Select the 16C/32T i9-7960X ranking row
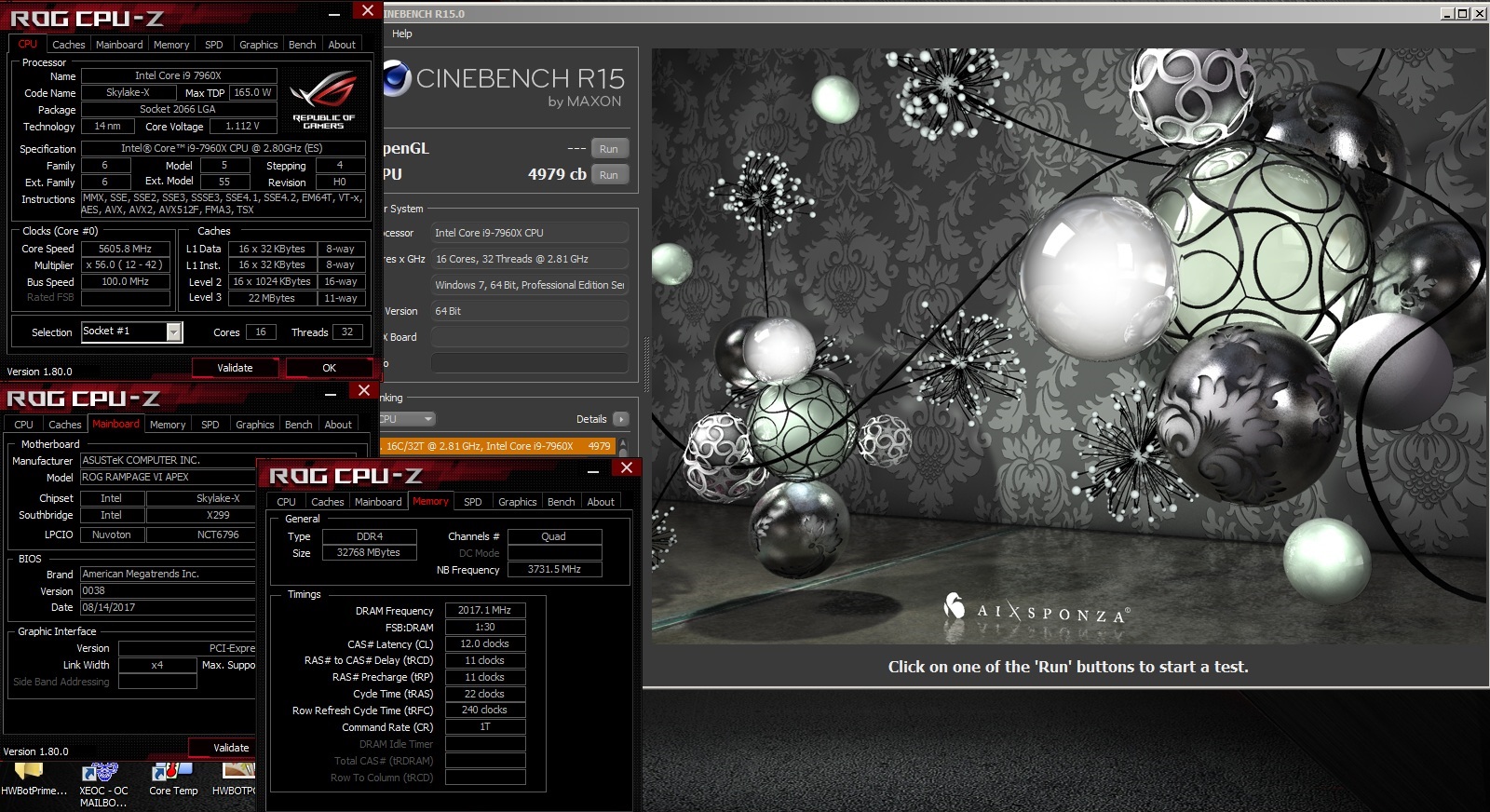The width and height of the screenshot is (1490, 812). tap(498, 446)
